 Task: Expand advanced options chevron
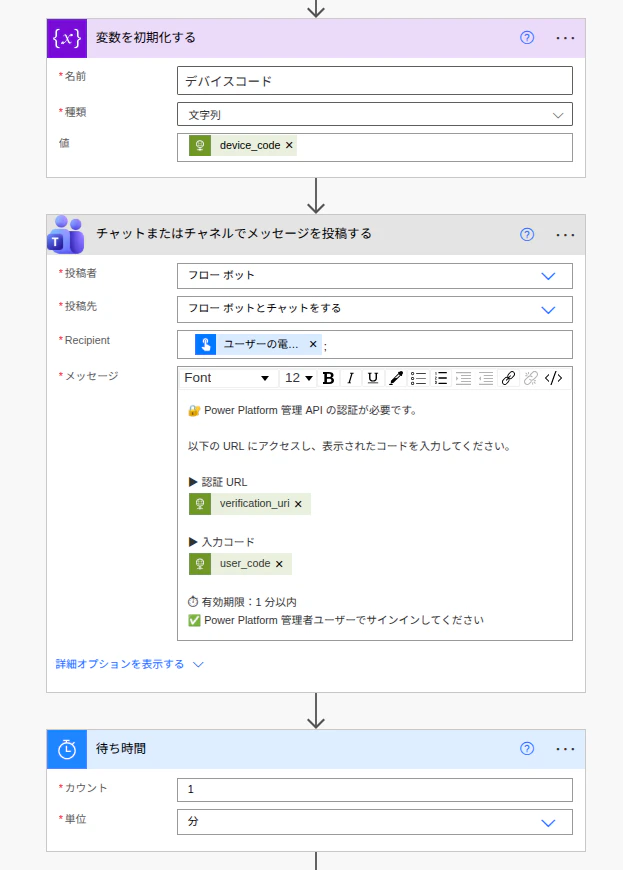[x=198, y=664]
